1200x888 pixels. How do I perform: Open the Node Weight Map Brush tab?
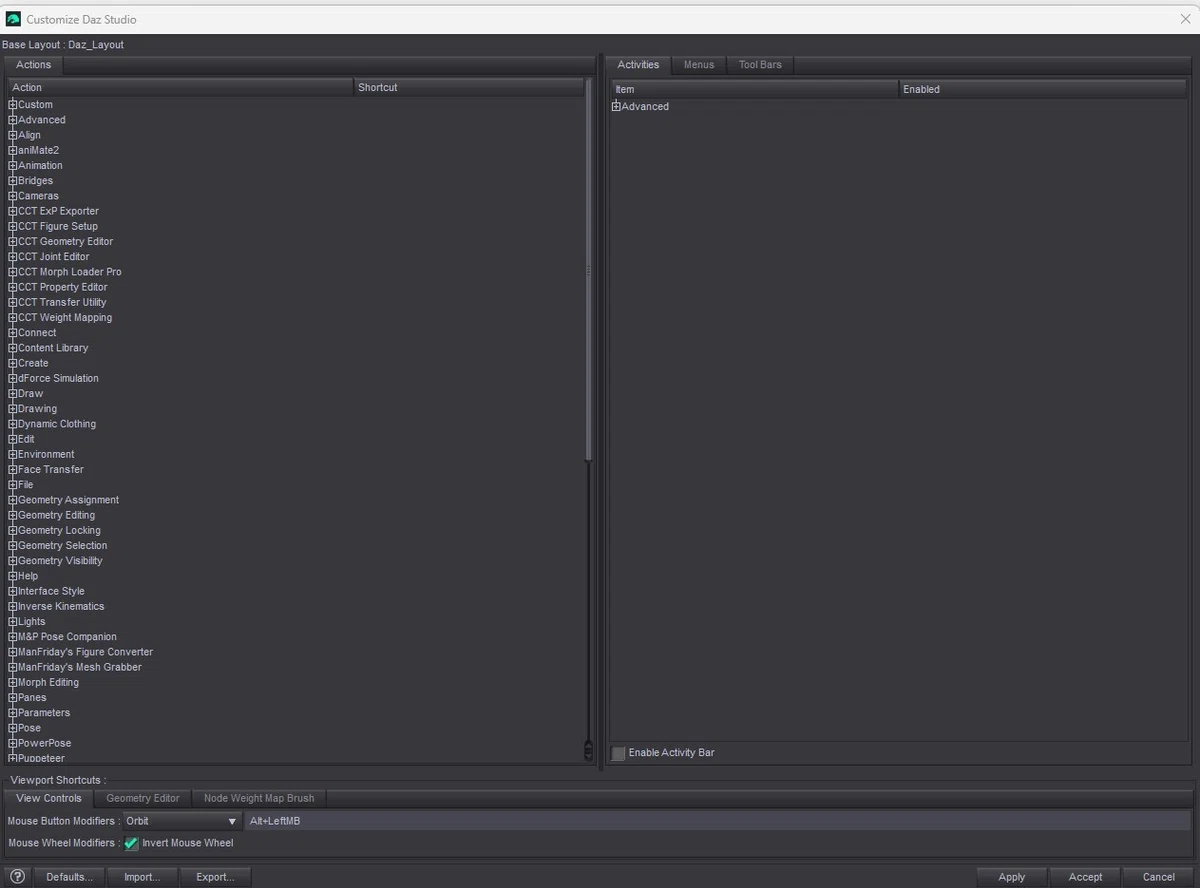[x=259, y=798]
